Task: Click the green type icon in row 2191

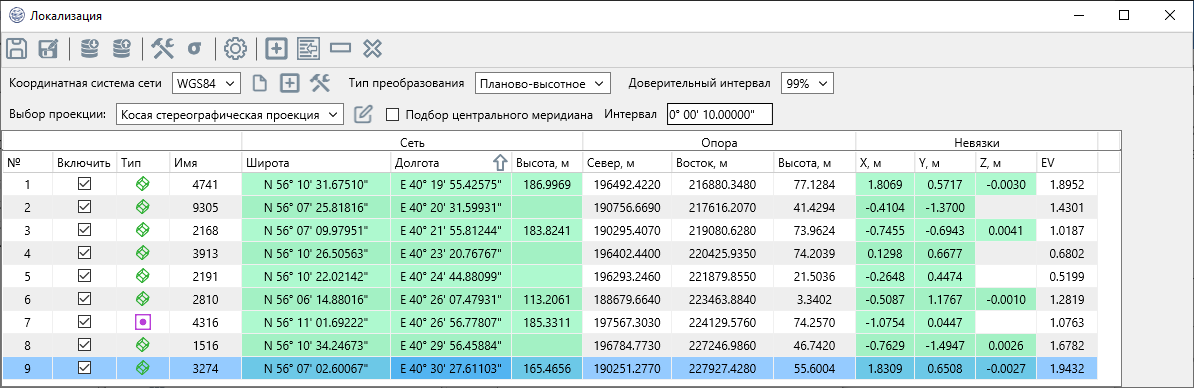Action: [142, 275]
